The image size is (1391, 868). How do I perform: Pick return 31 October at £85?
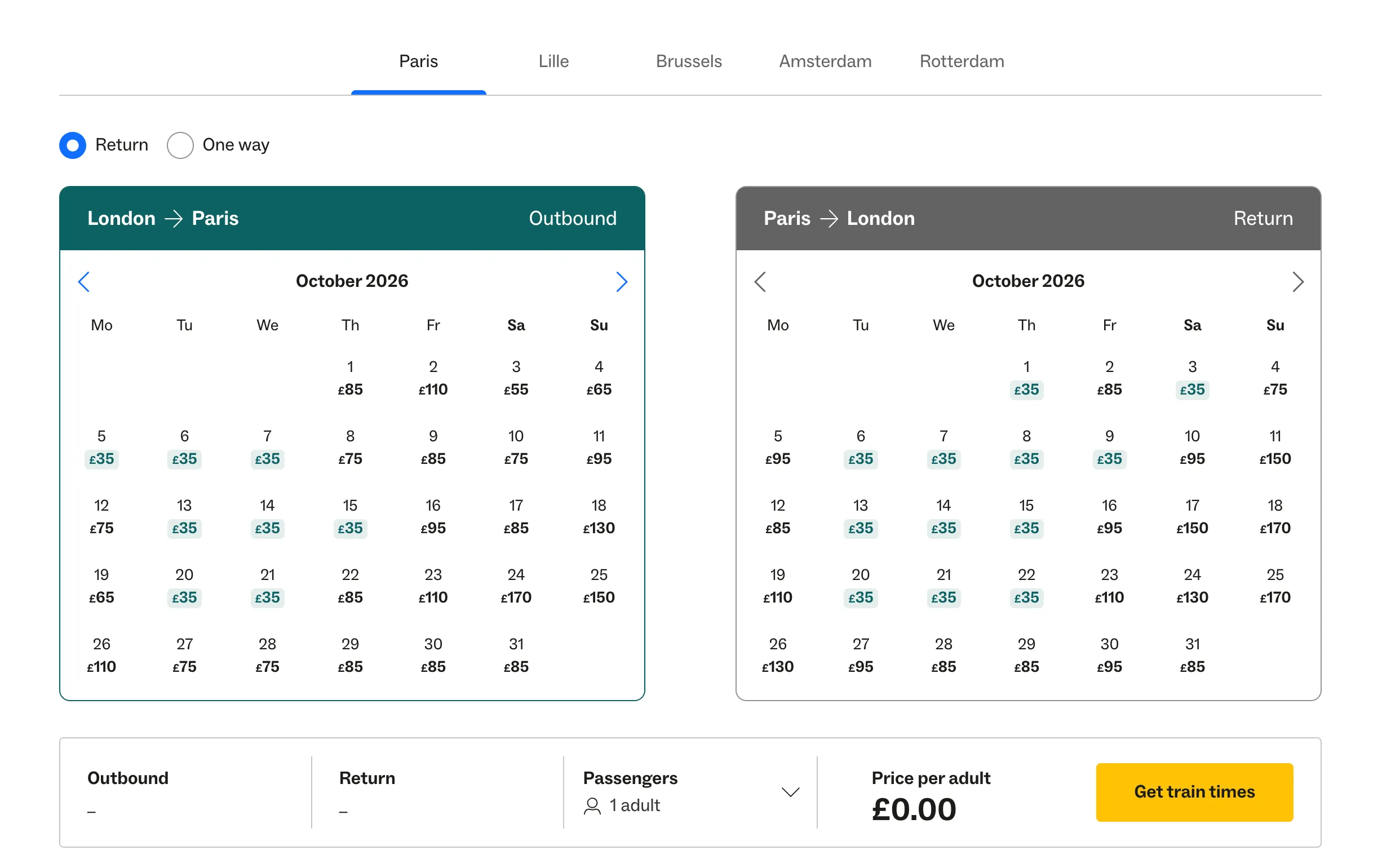(x=1193, y=656)
